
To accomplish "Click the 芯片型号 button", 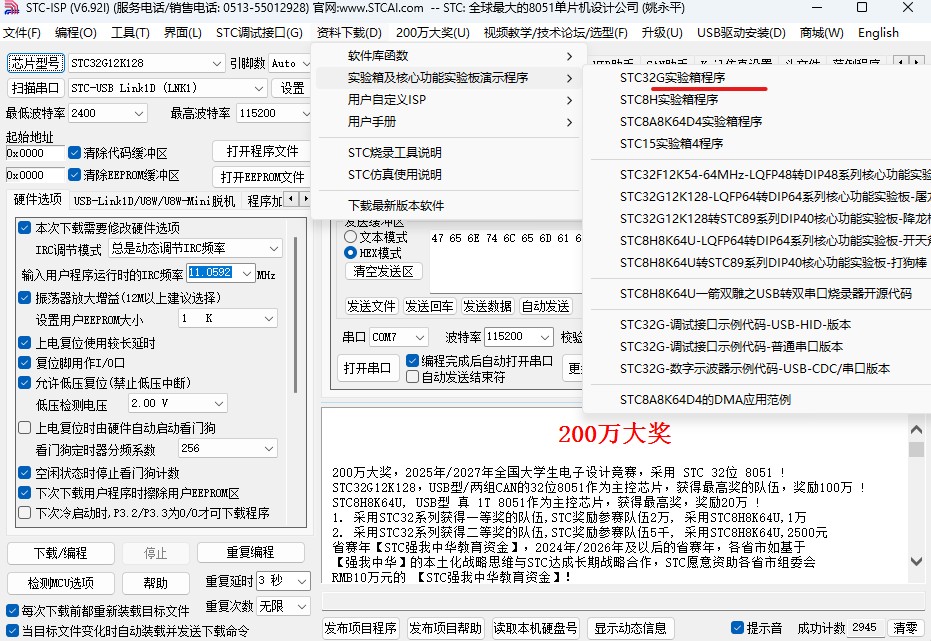I will point(35,63).
